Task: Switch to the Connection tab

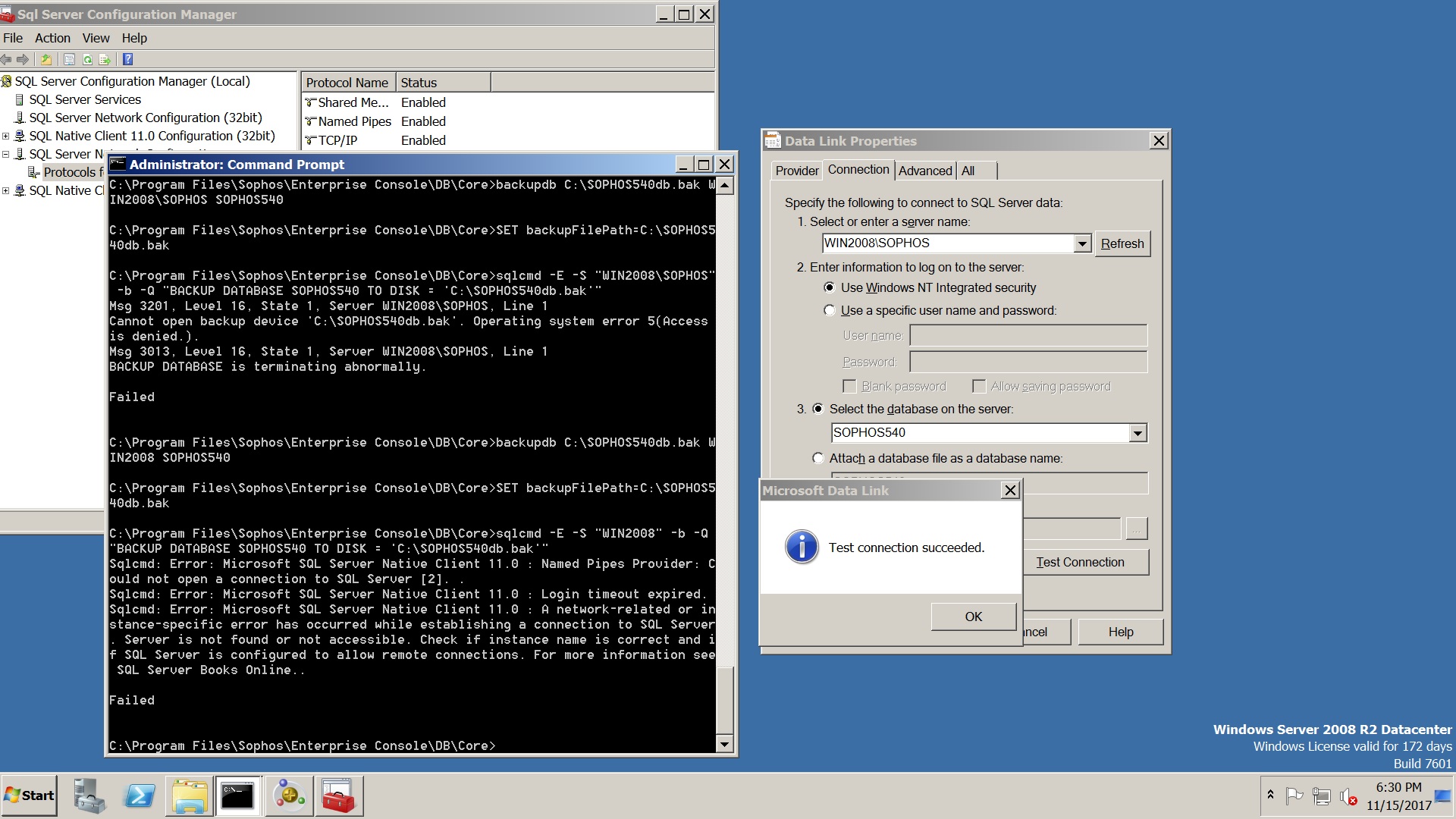Action: click(x=858, y=169)
